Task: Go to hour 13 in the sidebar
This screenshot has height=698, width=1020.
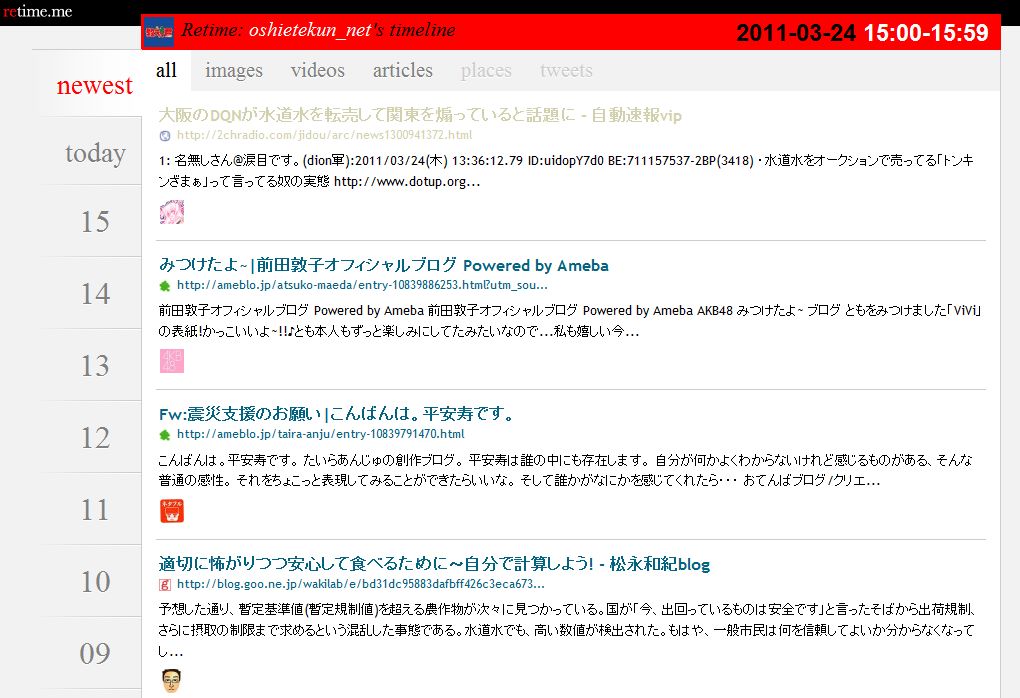Action: (95, 366)
